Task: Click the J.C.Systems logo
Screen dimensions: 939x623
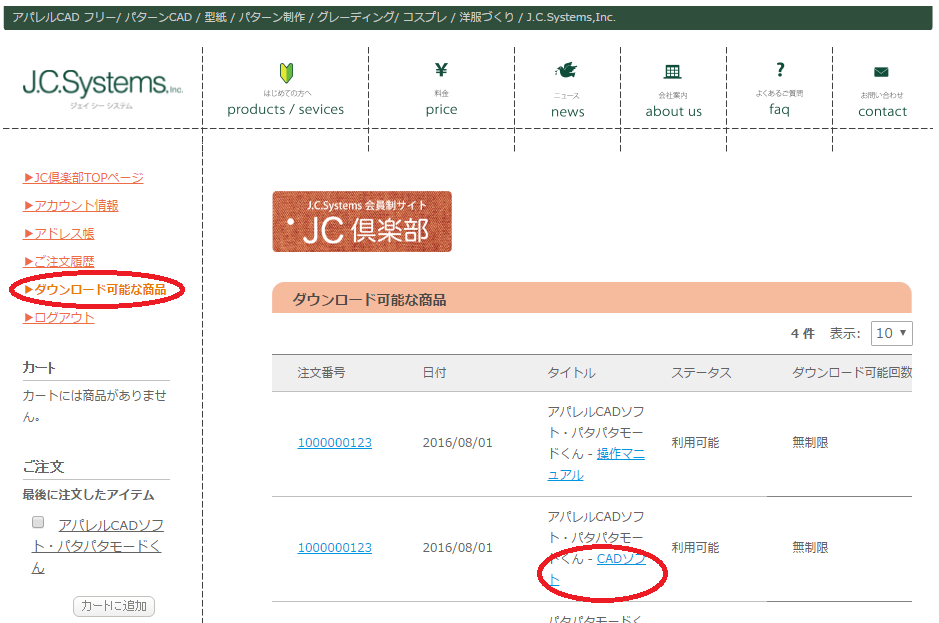Action: (102, 89)
